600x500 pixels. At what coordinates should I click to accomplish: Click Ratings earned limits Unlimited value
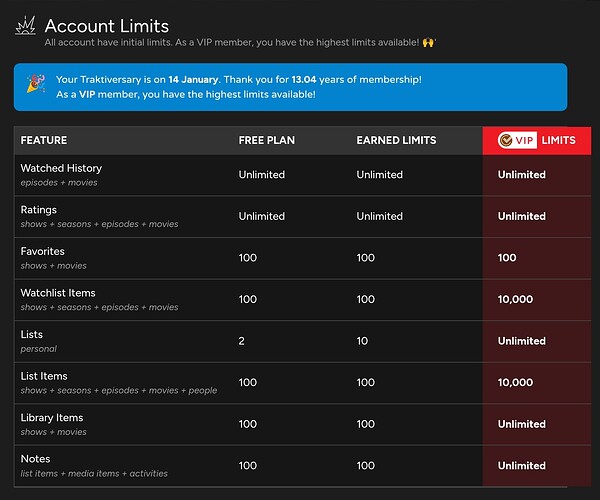(x=380, y=217)
